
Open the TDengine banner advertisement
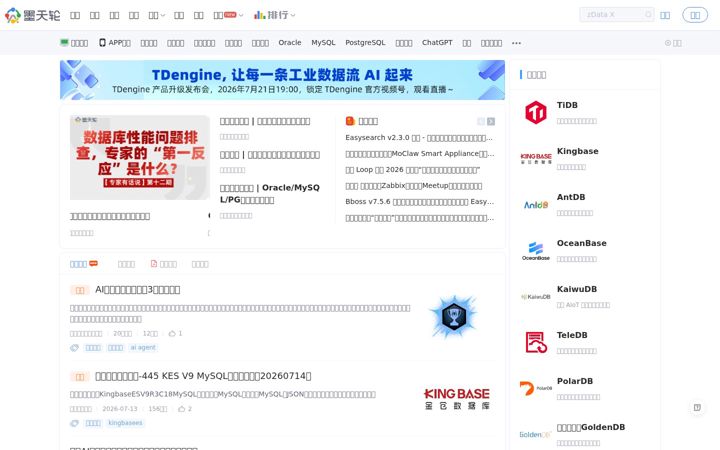tap(282, 80)
